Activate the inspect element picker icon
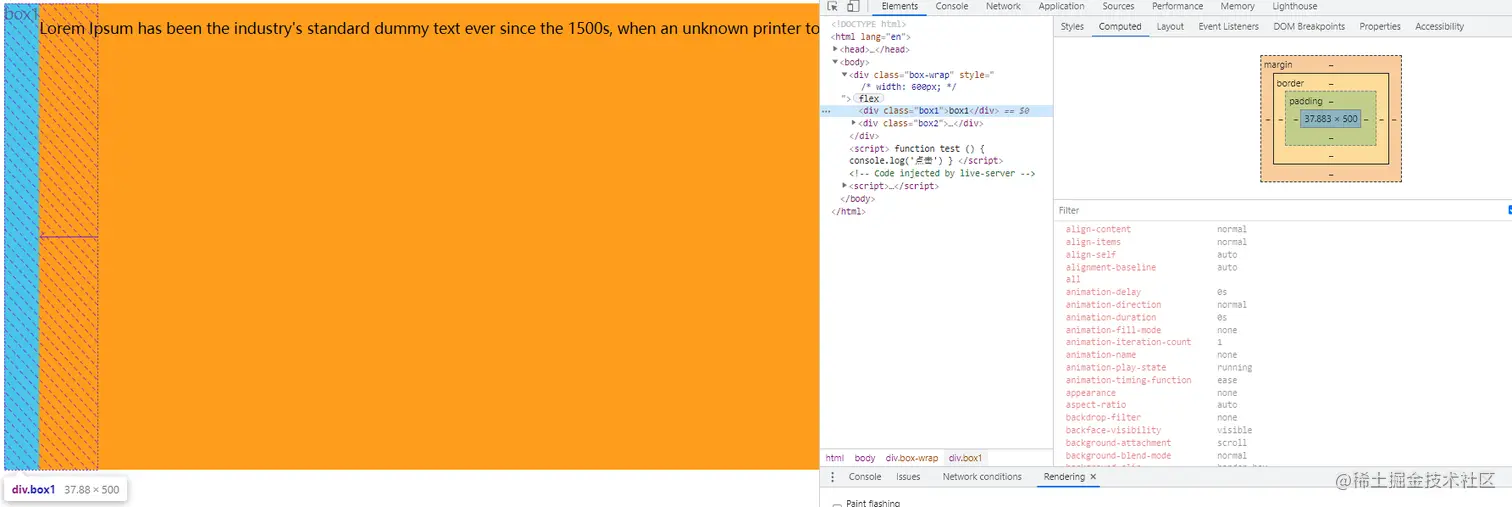This screenshot has width=1512, height=507. coord(832,6)
